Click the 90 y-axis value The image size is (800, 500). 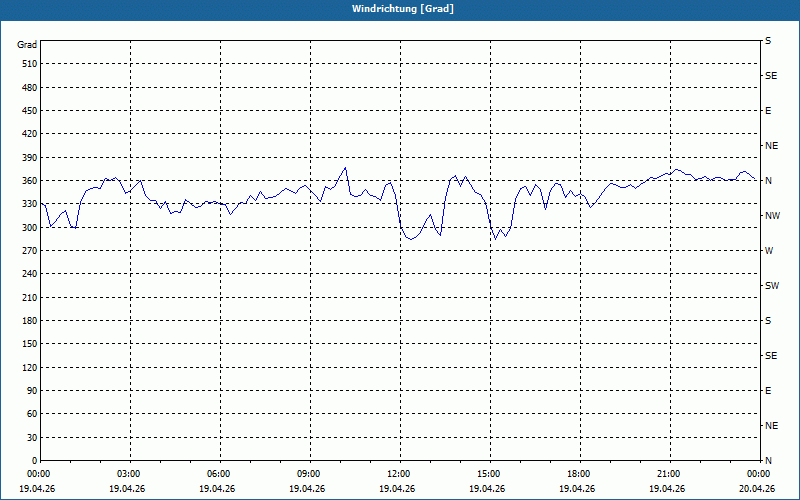tap(32, 391)
